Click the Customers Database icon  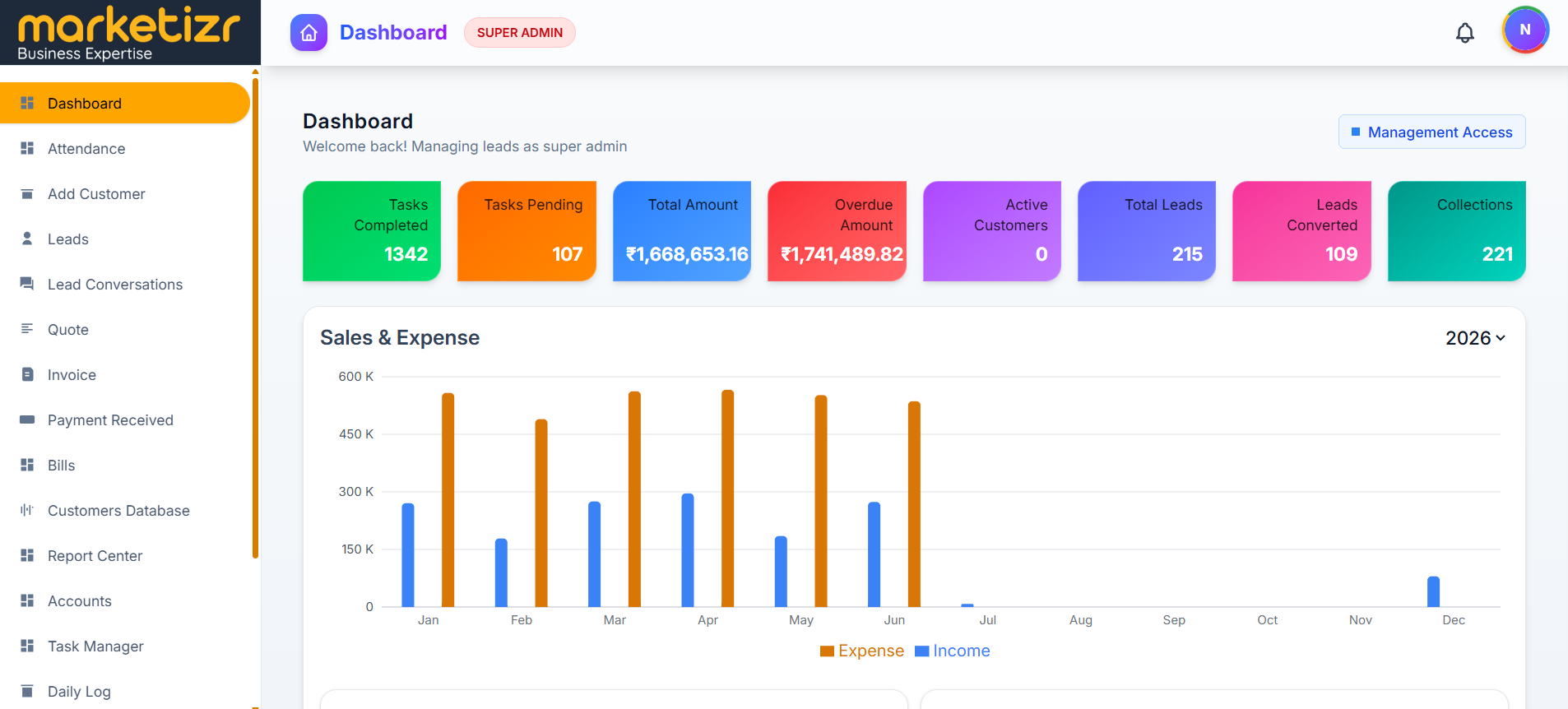point(27,510)
